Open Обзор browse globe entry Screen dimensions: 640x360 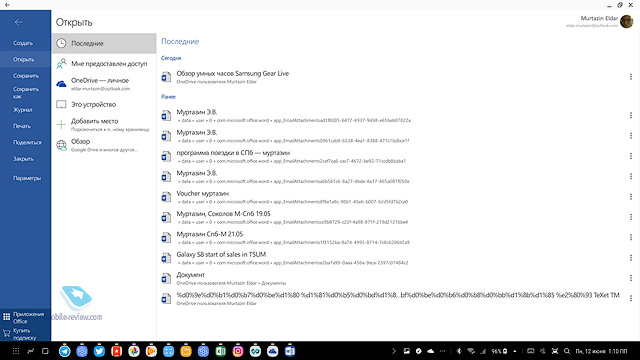104,145
